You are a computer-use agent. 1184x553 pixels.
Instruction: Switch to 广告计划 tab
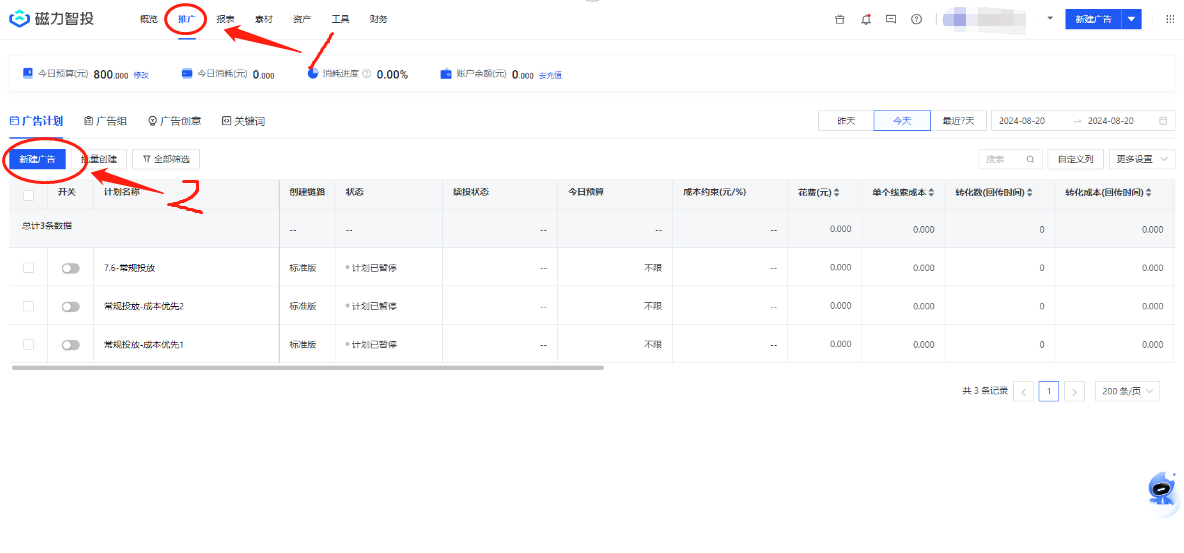36,121
